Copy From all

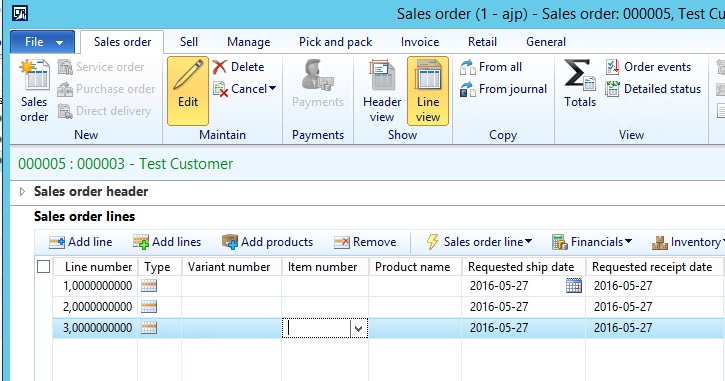pyautogui.click(x=491, y=67)
